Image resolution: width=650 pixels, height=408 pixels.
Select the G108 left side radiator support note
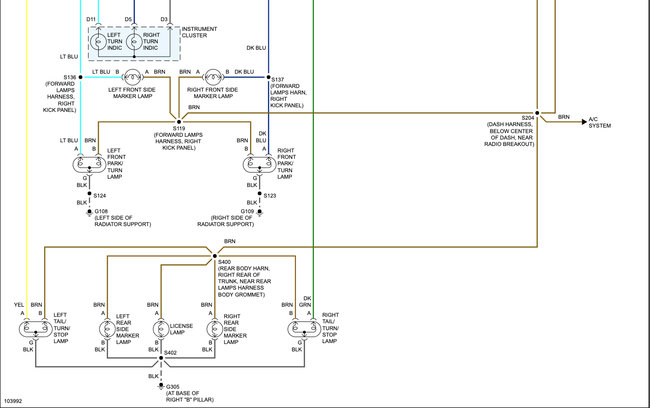pyautogui.click(x=123, y=221)
